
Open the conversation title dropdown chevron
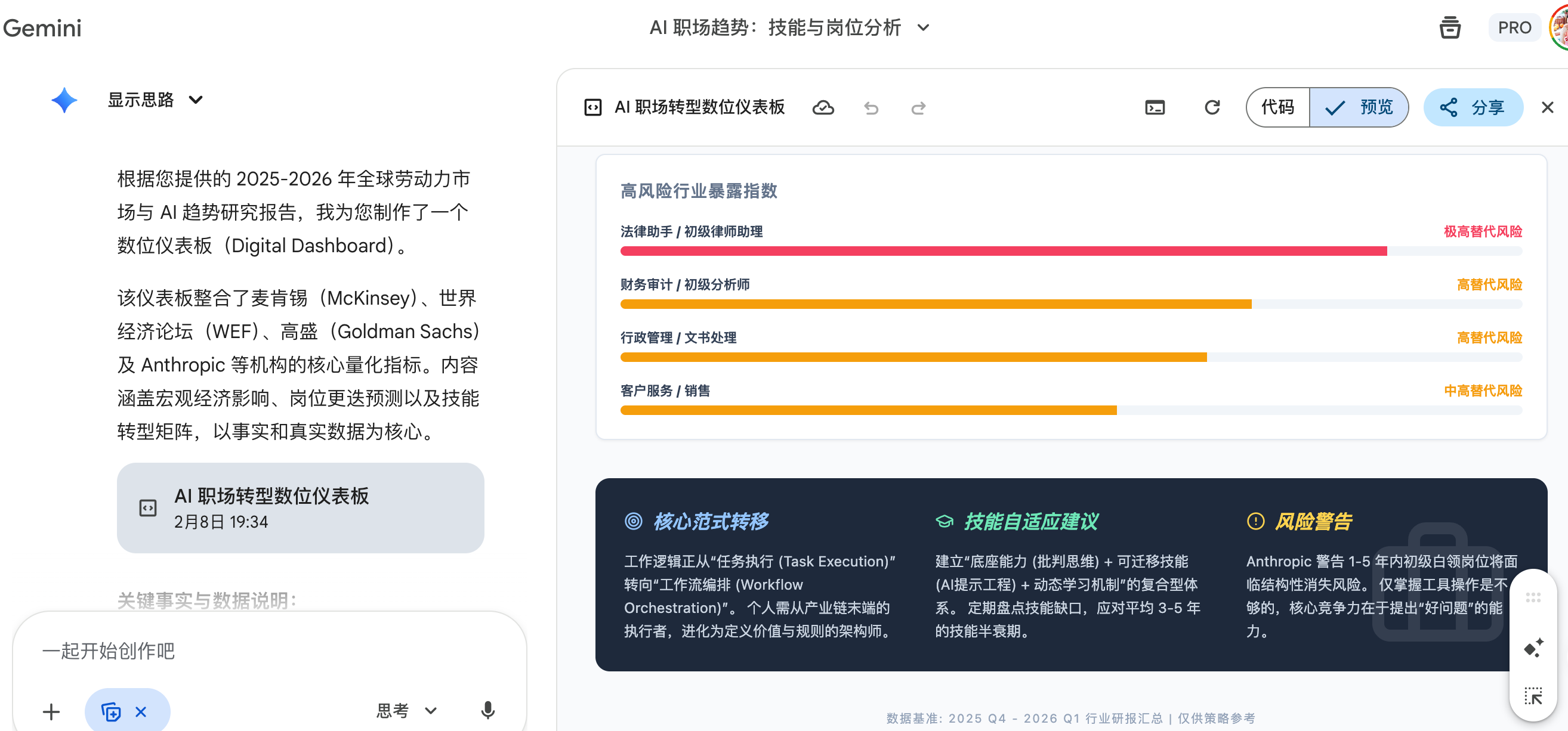click(923, 27)
